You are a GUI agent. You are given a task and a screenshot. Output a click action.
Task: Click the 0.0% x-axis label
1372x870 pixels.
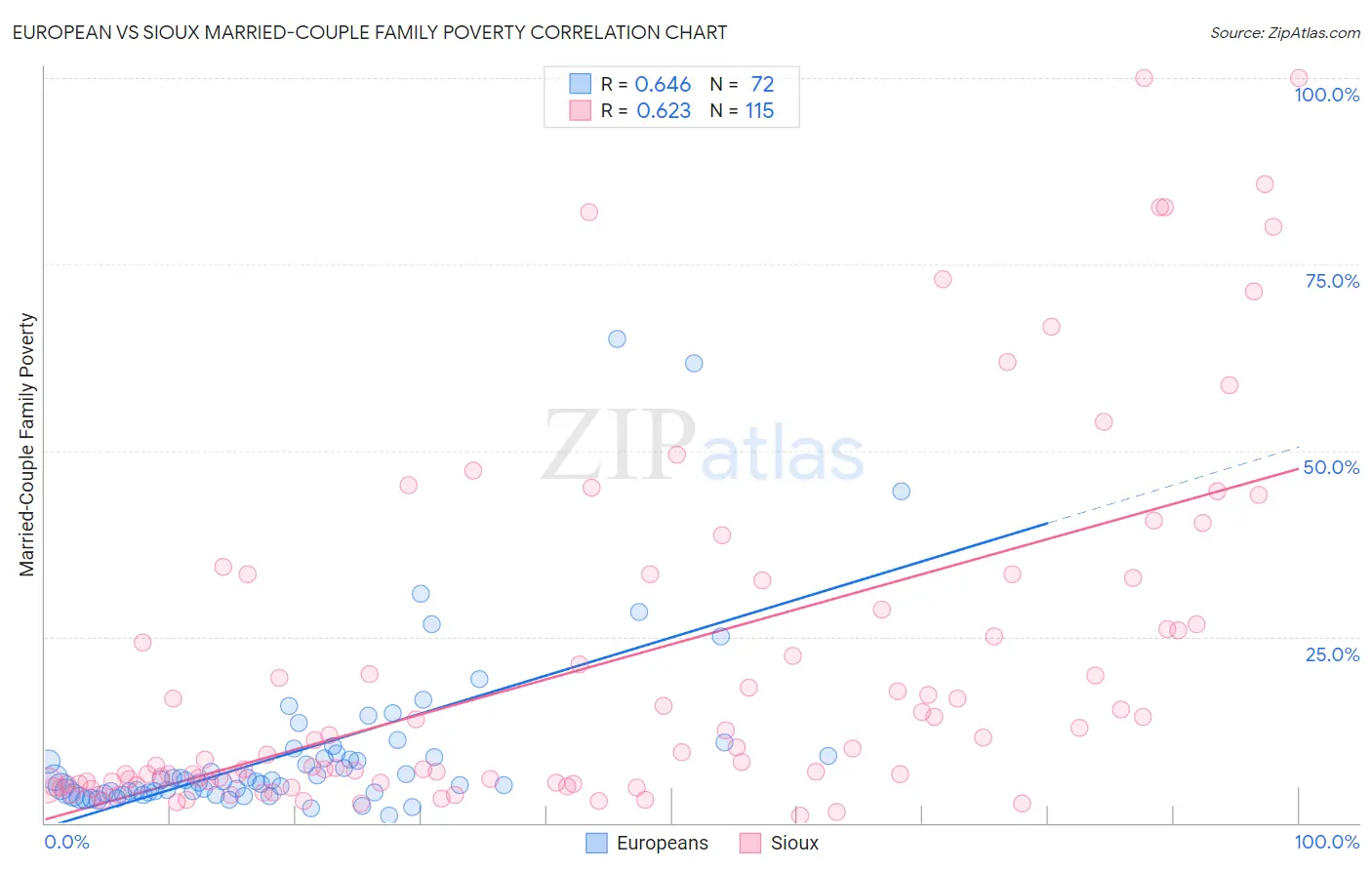point(66,842)
